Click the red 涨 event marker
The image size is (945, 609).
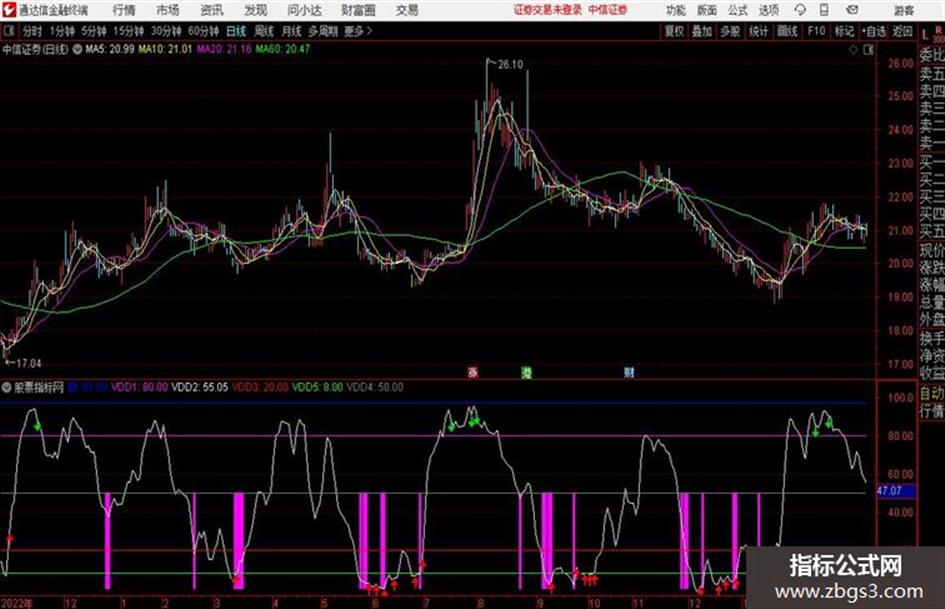click(x=472, y=372)
